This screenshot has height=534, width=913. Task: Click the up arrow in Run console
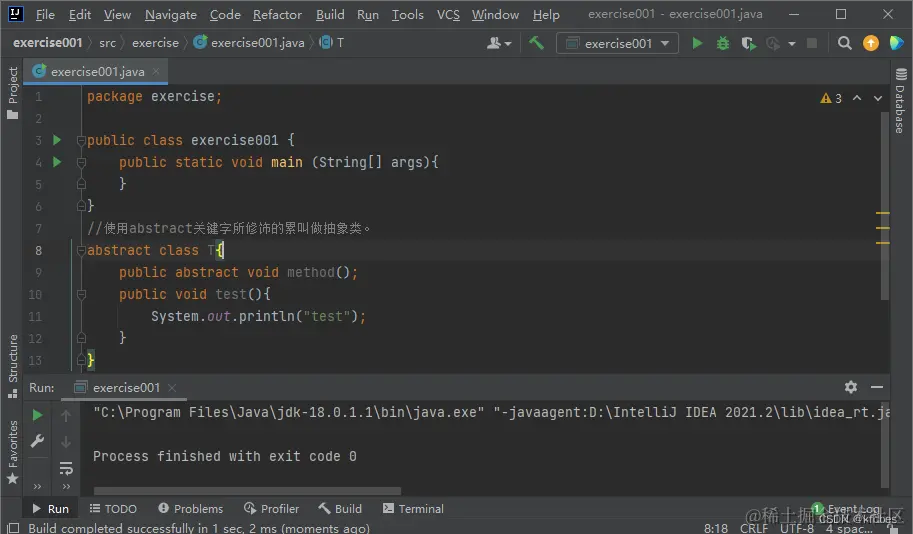pyautogui.click(x=66, y=415)
